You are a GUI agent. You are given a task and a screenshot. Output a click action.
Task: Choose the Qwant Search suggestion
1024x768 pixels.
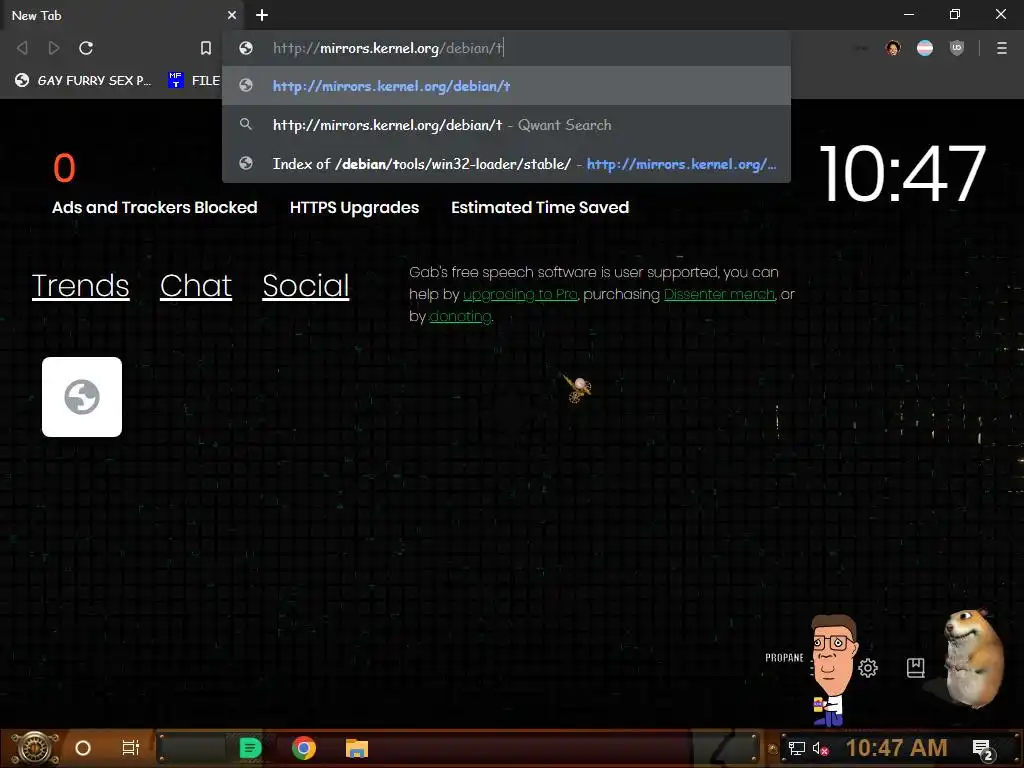(x=506, y=125)
